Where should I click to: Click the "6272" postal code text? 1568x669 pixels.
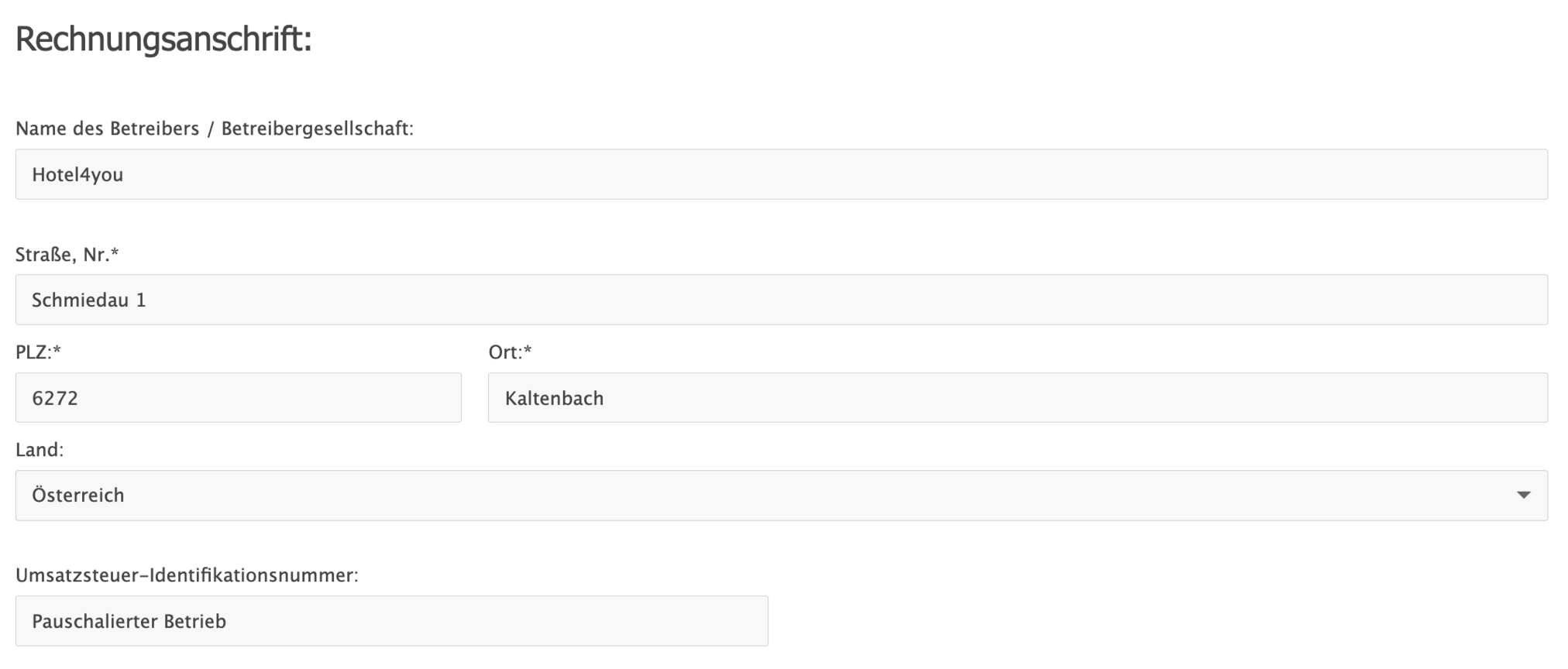55,399
